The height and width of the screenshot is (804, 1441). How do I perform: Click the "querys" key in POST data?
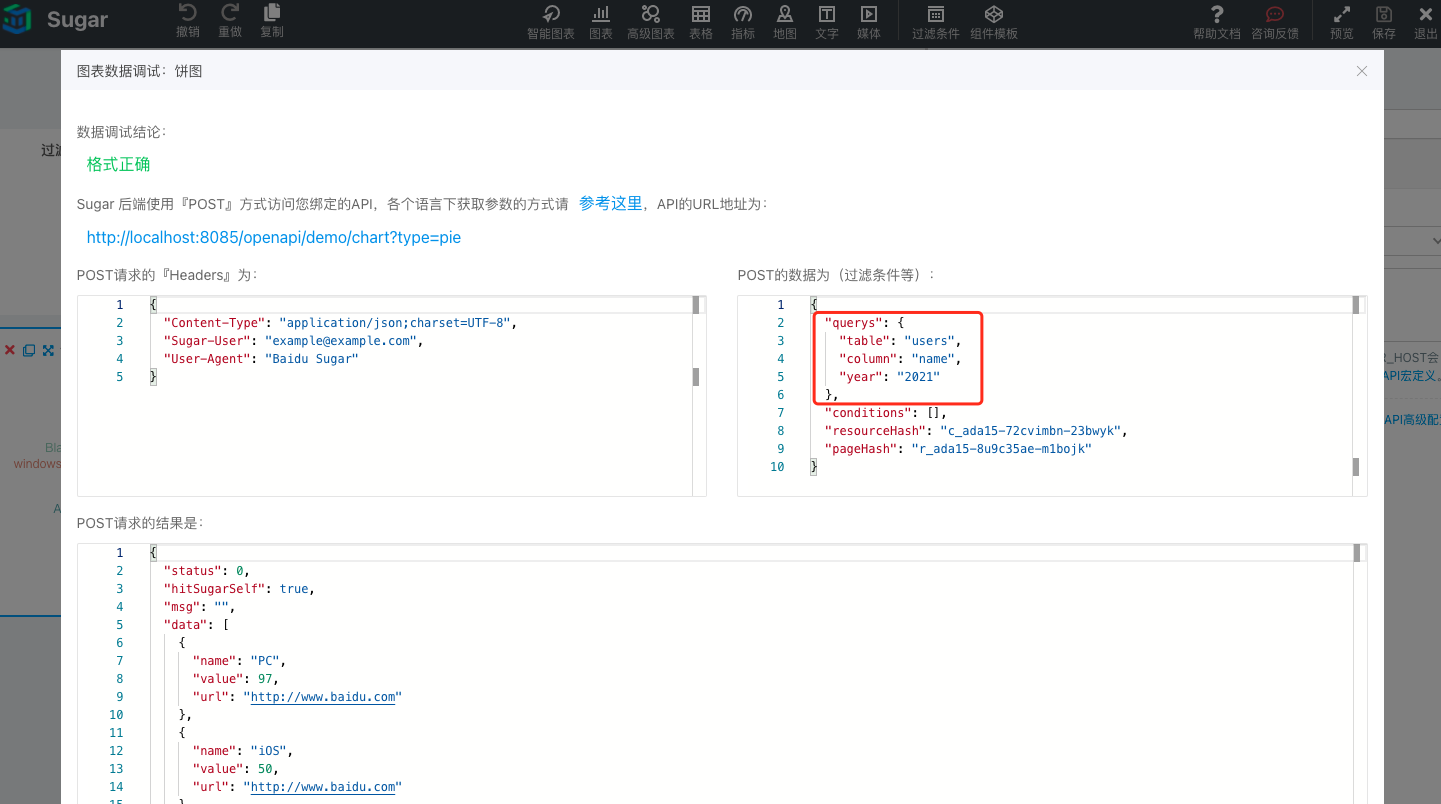(x=852, y=323)
